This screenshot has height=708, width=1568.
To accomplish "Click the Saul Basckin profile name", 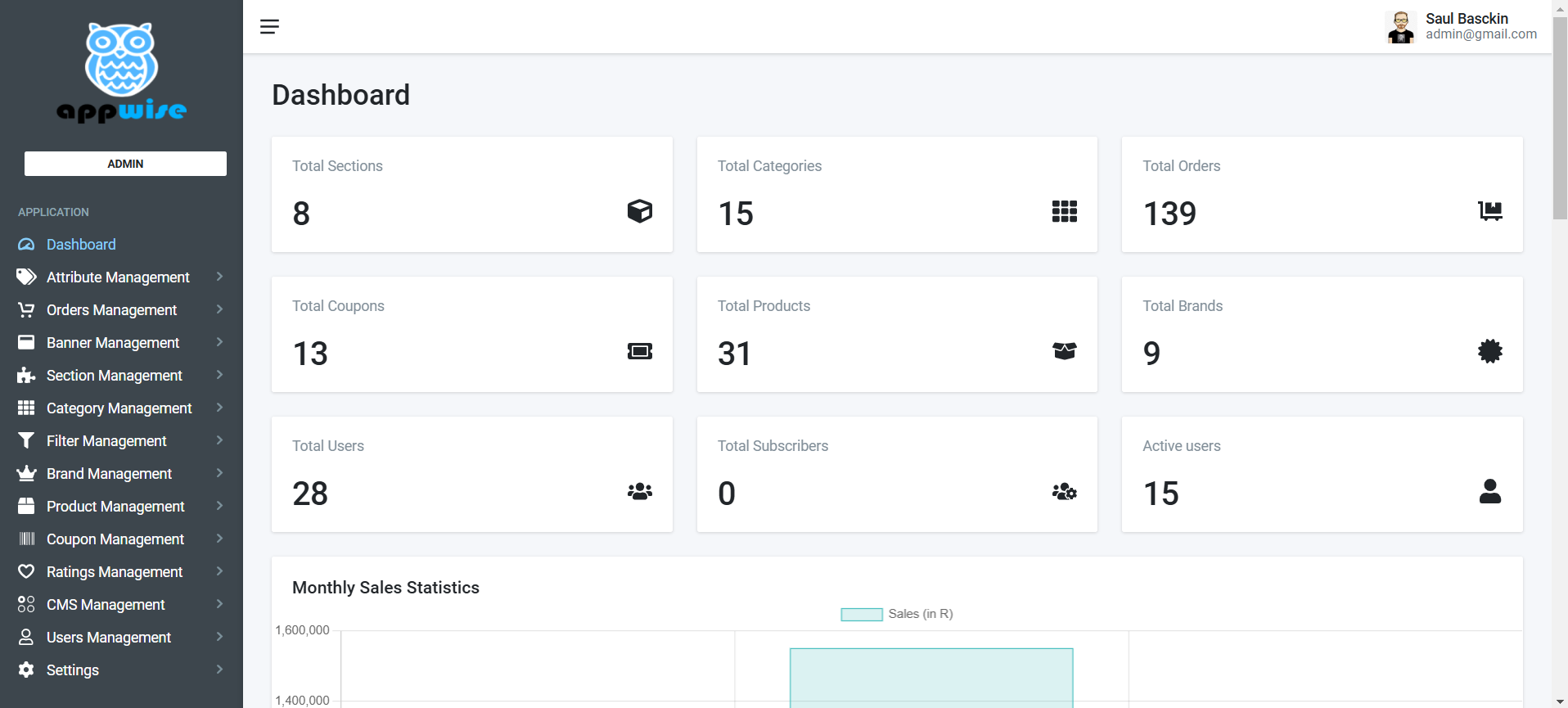I will [x=1467, y=19].
